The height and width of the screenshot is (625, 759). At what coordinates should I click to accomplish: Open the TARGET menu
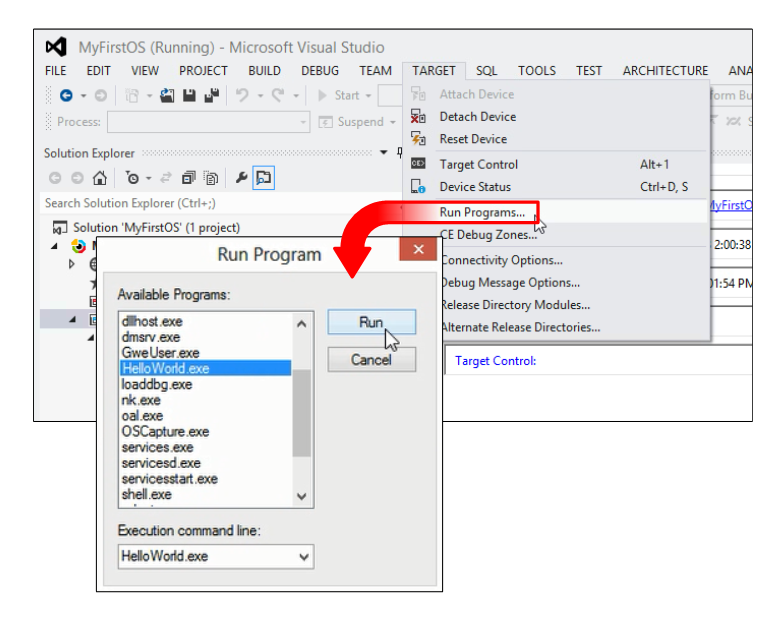point(434,71)
